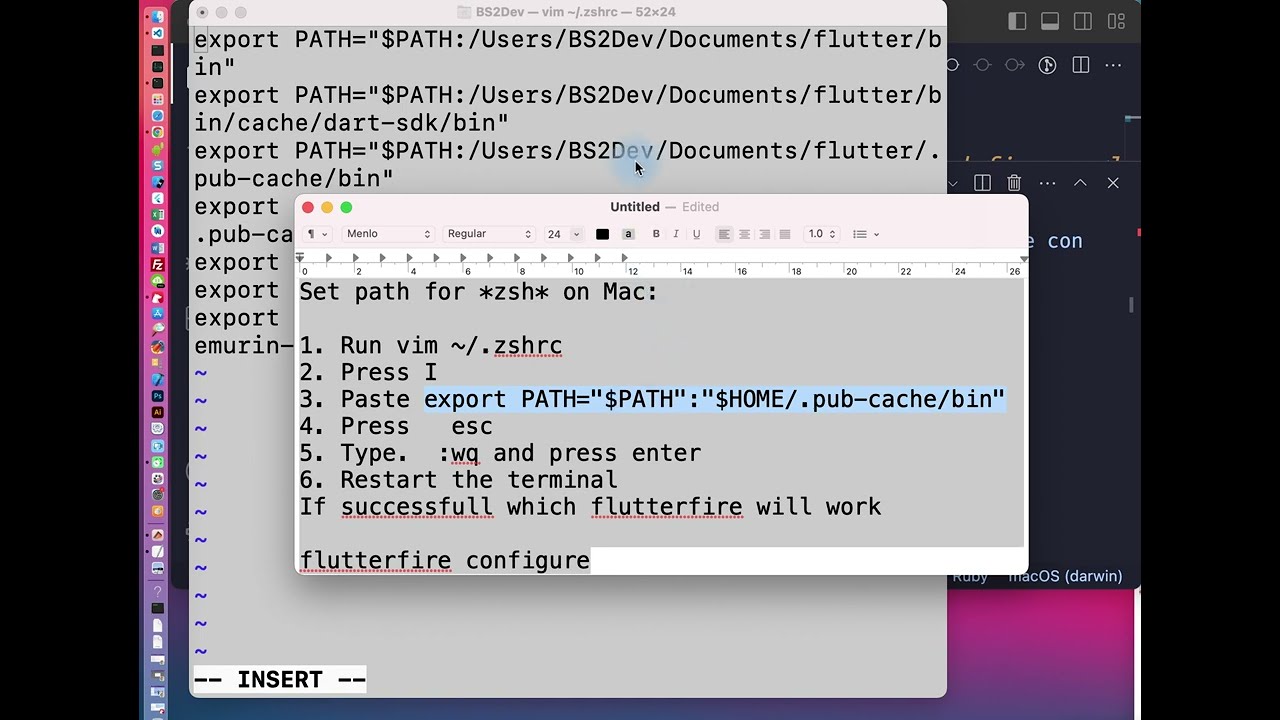Open the Regular typeface dropdown
This screenshot has width=1280, height=720.
[x=489, y=234]
